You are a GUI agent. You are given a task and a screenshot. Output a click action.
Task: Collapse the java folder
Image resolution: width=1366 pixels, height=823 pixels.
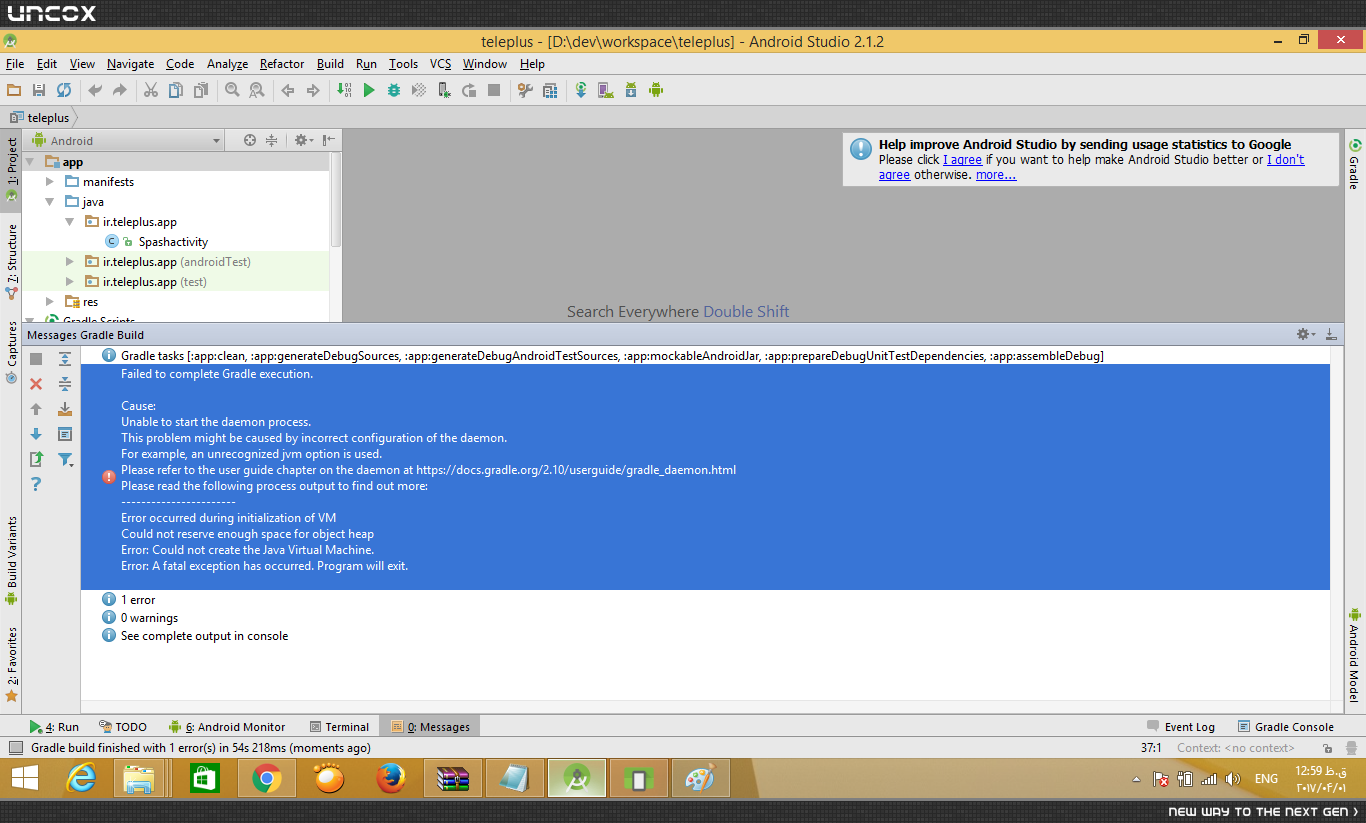pyautogui.click(x=50, y=202)
